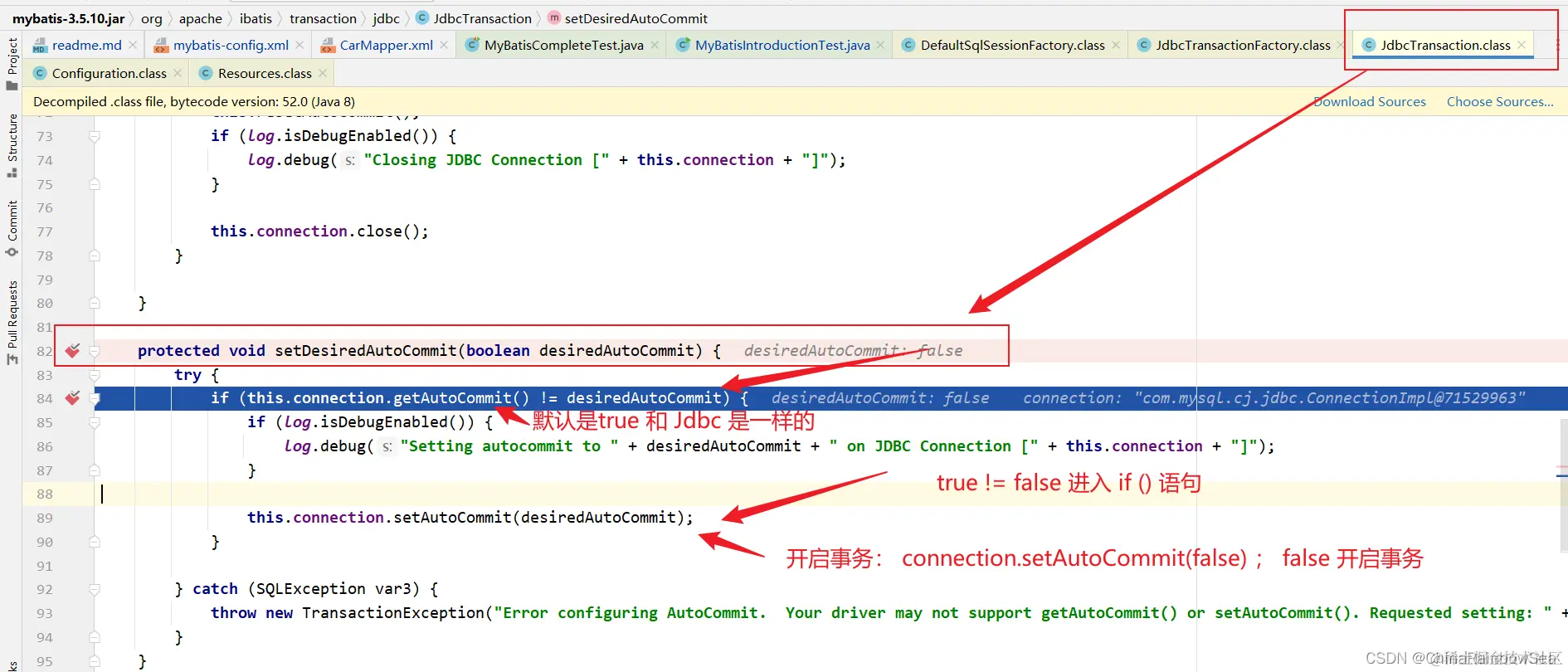
Task: Toggle breakpoint on line 84
Action: (73, 398)
